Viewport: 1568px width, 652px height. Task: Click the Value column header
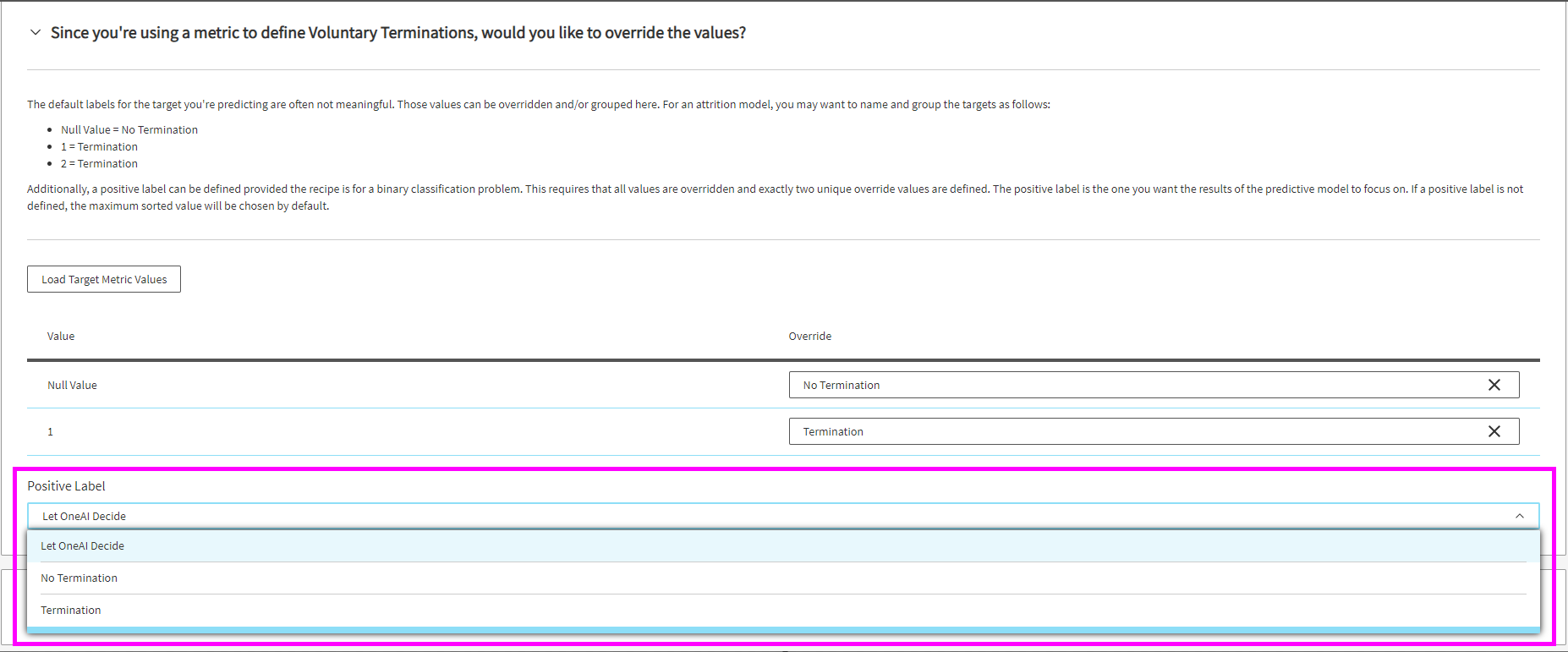pyautogui.click(x=61, y=337)
